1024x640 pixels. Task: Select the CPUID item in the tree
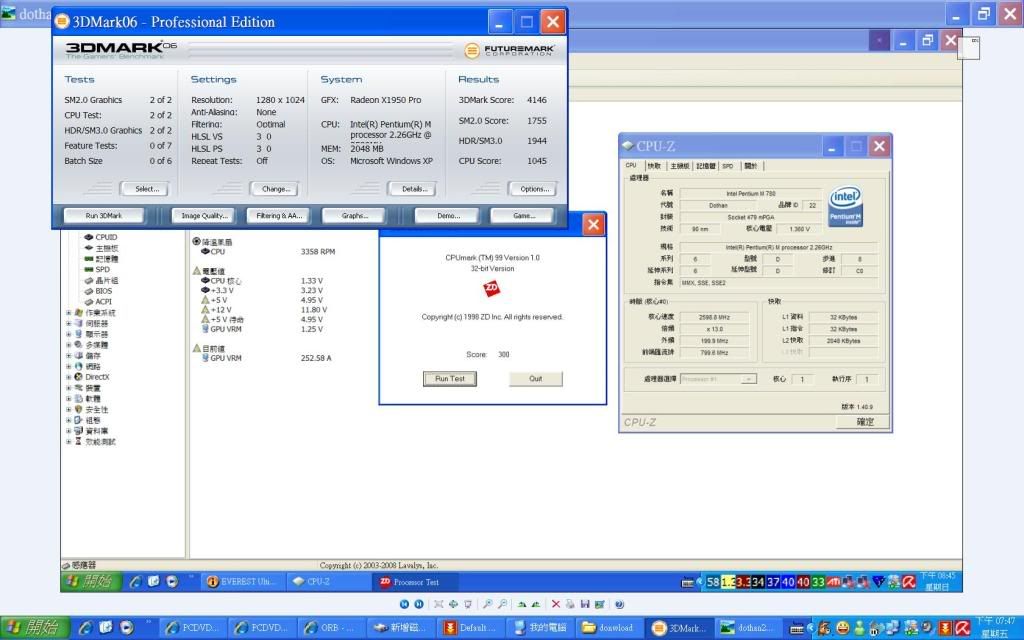105,237
